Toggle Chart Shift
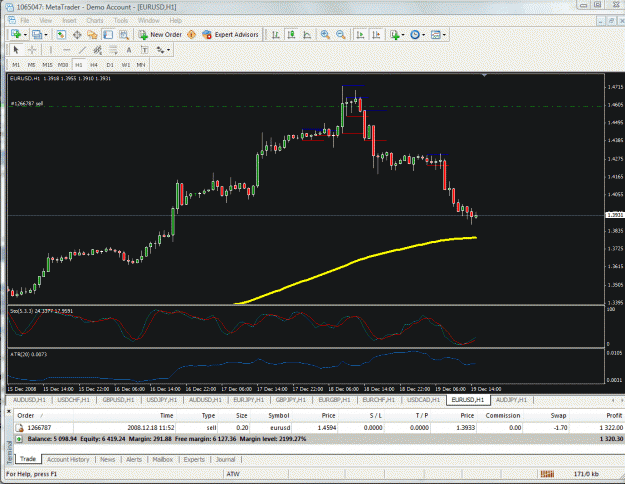 pos(376,35)
